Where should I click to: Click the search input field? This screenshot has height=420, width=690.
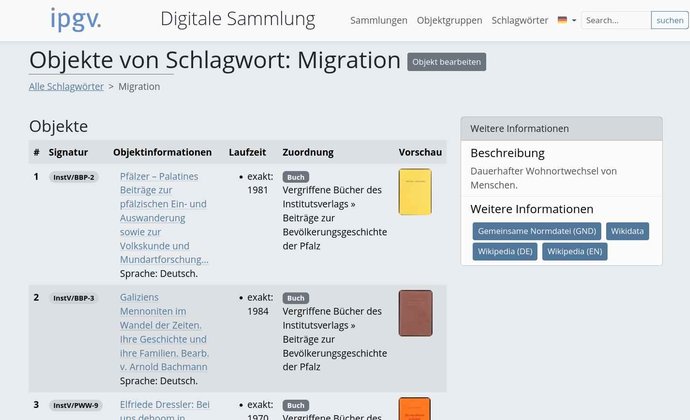[x=614, y=20]
